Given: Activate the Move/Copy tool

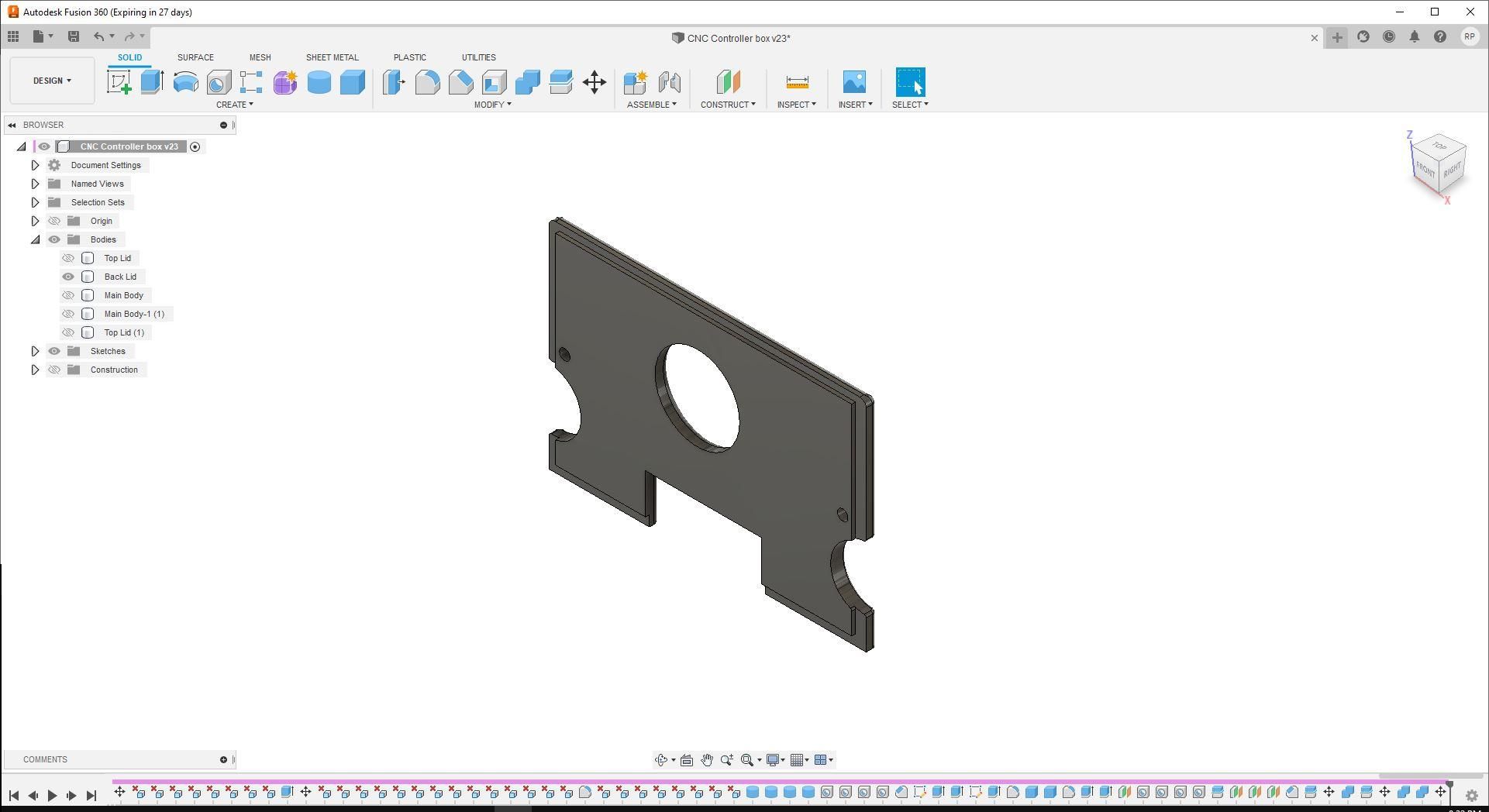Looking at the screenshot, I should click(595, 82).
